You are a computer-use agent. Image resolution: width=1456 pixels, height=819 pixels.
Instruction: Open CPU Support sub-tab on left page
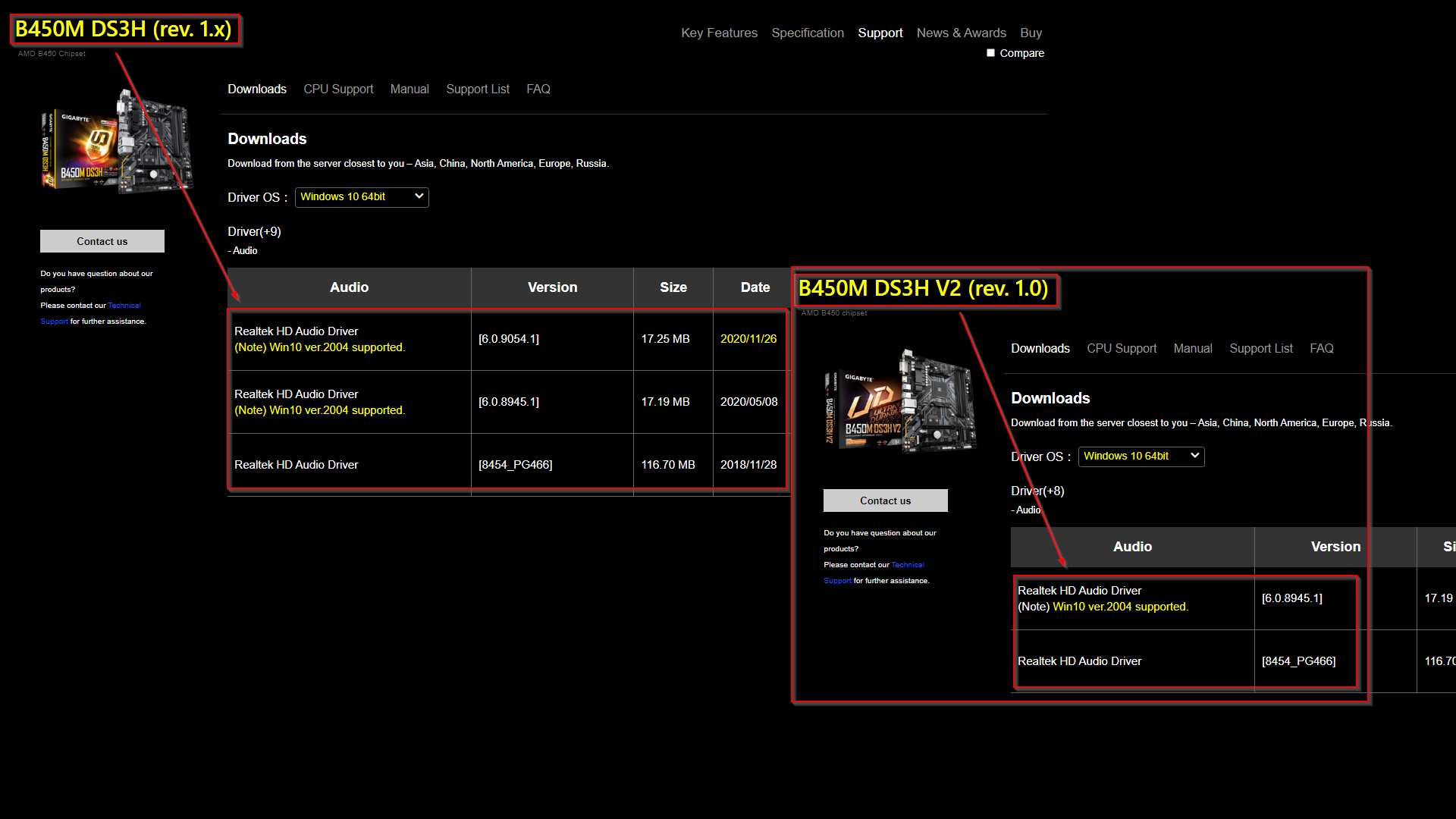pyautogui.click(x=338, y=89)
